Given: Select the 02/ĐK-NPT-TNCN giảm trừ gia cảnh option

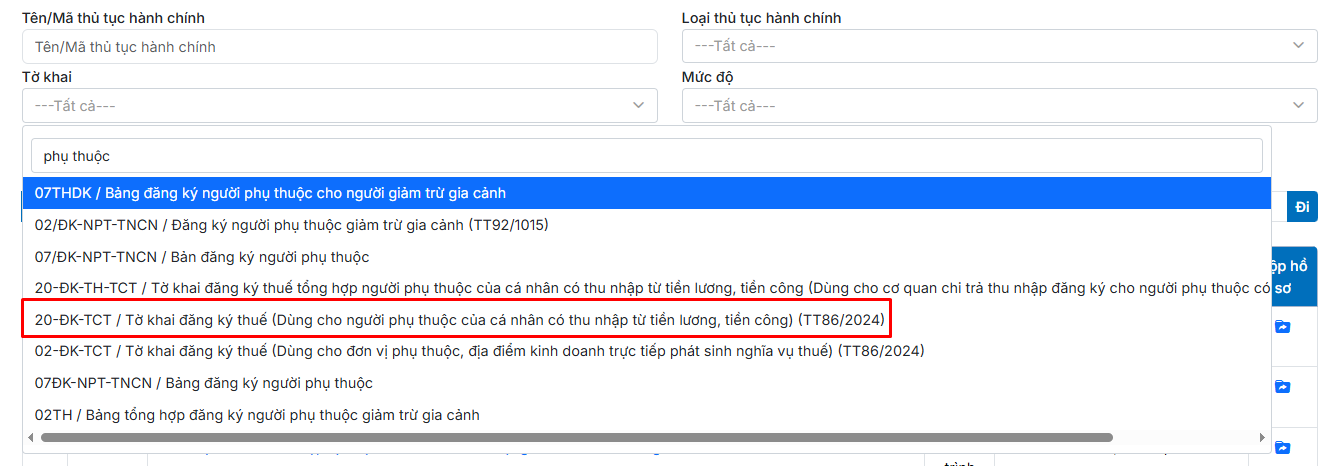Looking at the screenshot, I should (647, 225).
